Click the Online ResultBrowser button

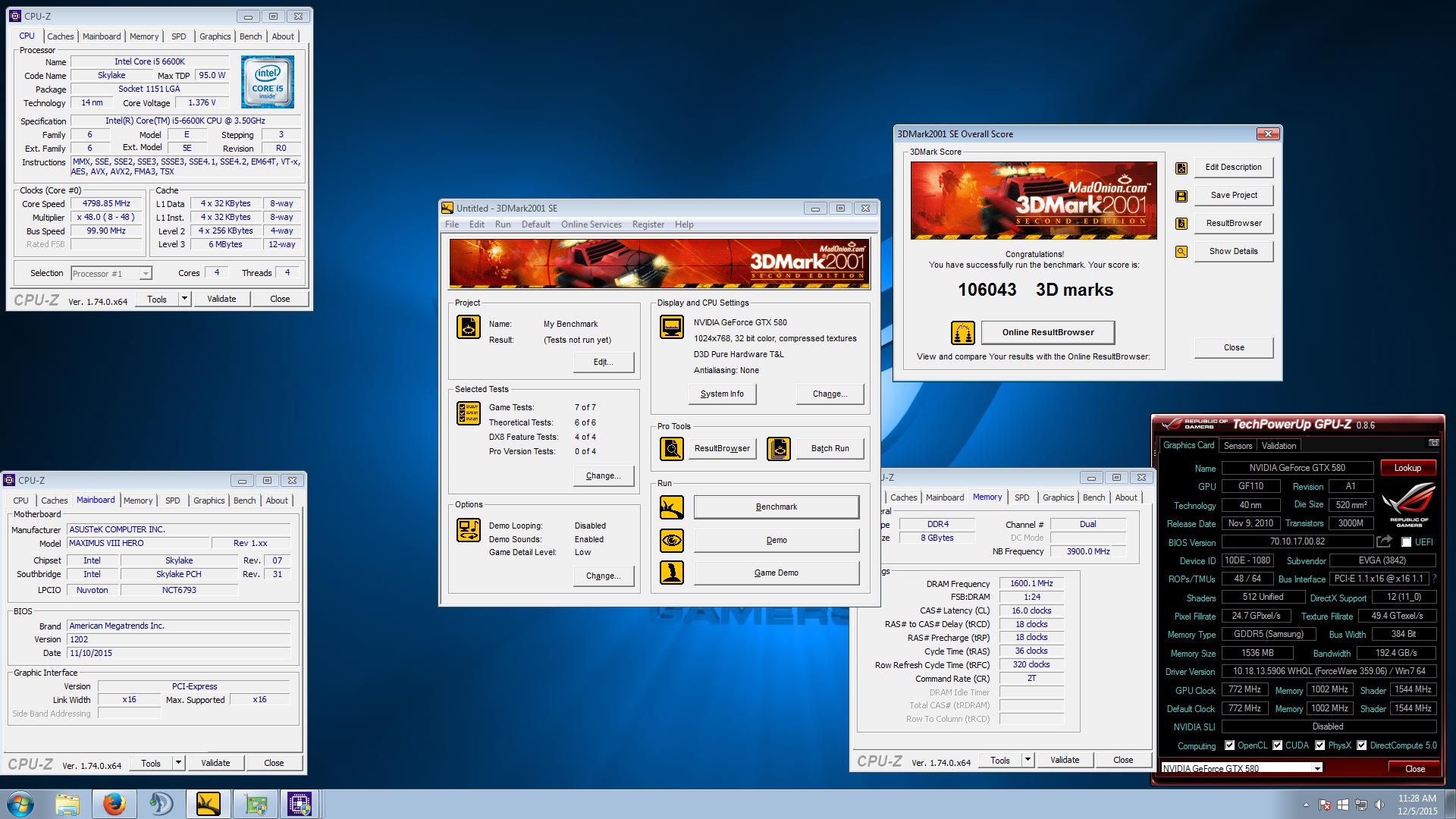pyautogui.click(x=1048, y=333)
